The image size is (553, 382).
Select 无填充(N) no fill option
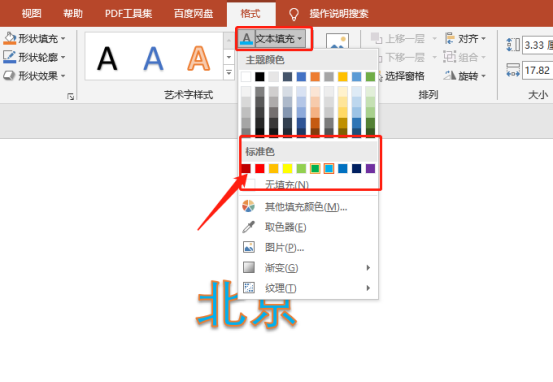tap(308, 184)
